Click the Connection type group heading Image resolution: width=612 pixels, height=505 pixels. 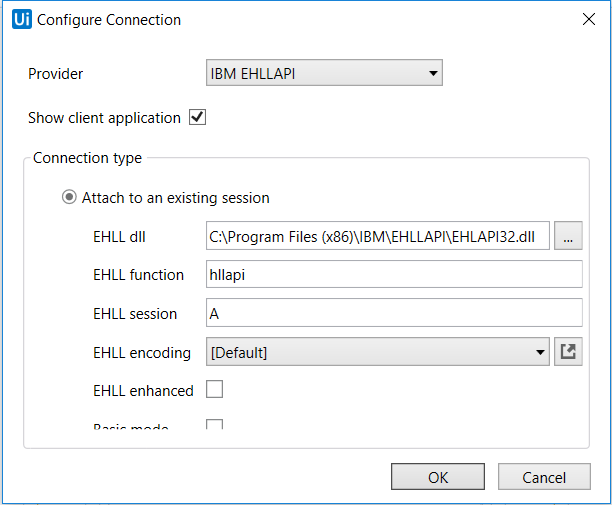[87, 158]
